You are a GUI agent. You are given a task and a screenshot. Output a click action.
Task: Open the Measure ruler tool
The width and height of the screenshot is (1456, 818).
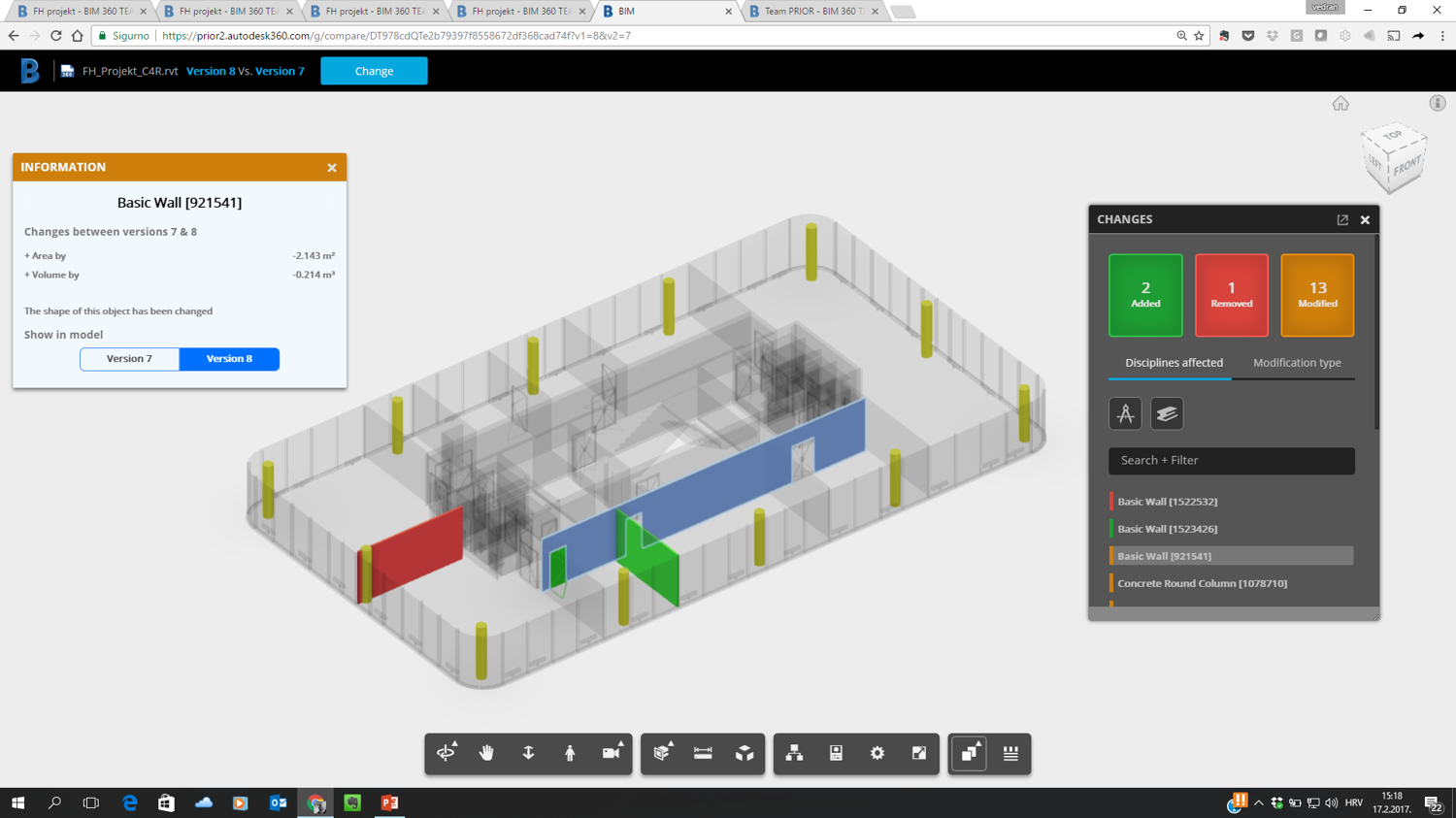[x=703, y=753]
